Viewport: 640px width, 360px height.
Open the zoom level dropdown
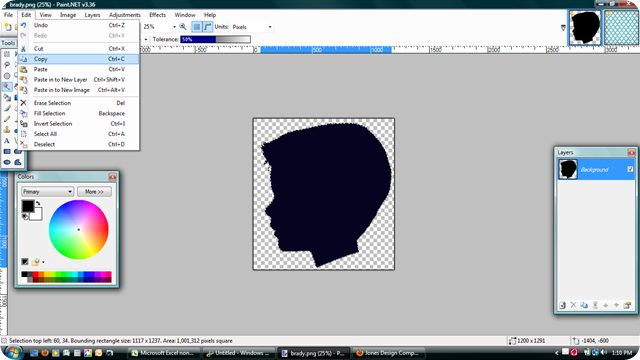[174, 27]
